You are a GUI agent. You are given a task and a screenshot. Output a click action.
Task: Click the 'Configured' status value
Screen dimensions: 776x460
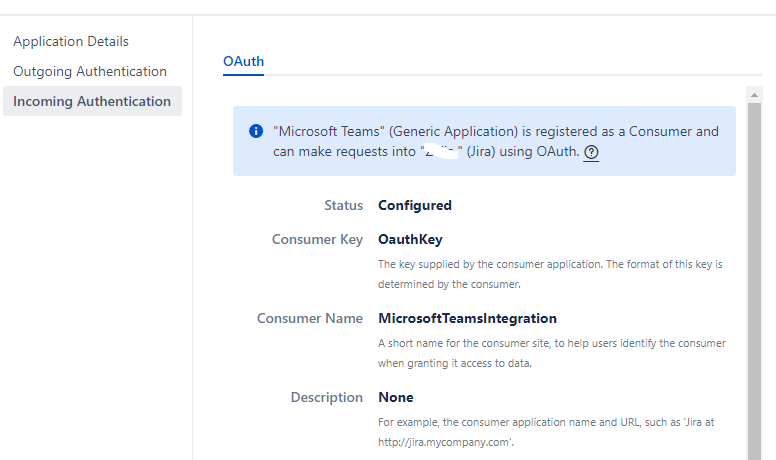coord(415,205)
